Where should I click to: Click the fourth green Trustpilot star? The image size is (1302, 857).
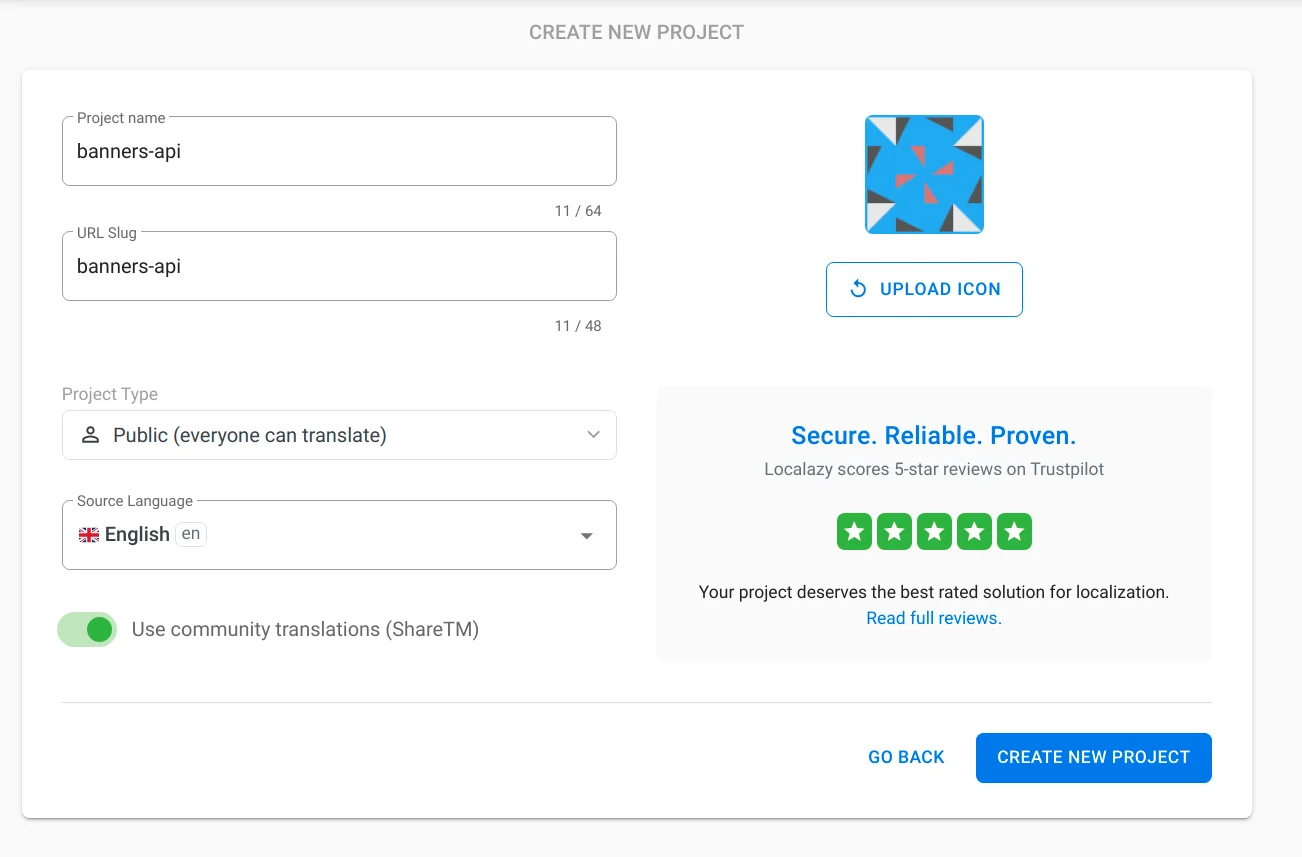[x=974, y=532]
